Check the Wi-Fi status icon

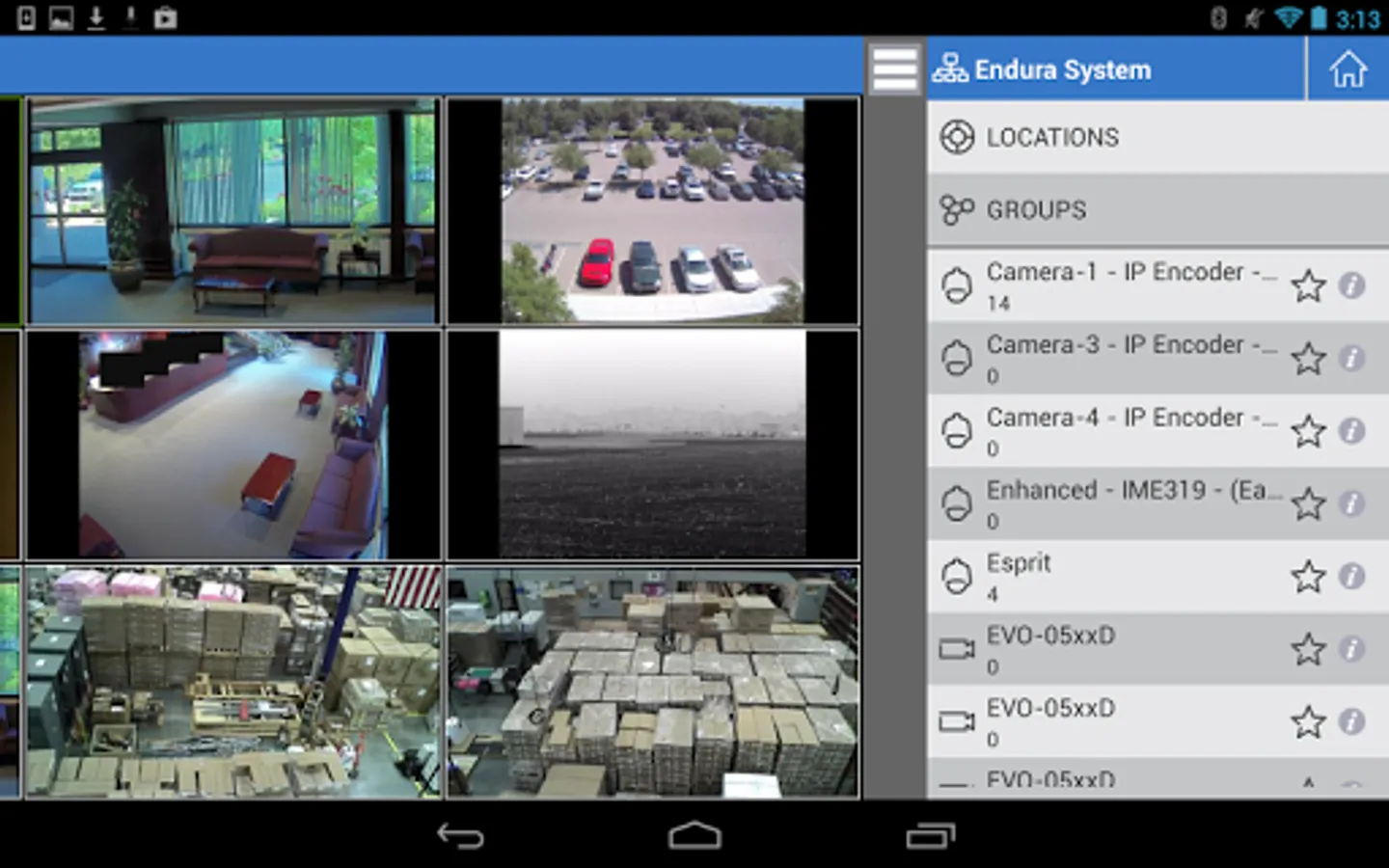[1289, 17]
